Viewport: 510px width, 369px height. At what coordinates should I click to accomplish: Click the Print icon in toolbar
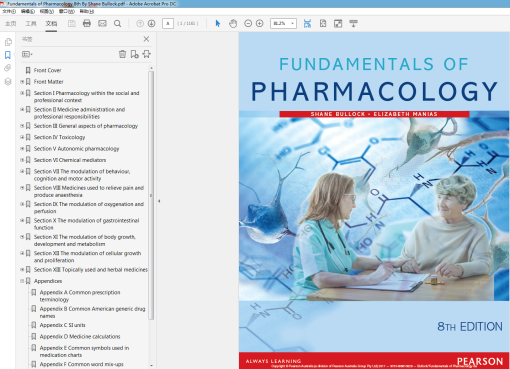click(x=87, y=23)
